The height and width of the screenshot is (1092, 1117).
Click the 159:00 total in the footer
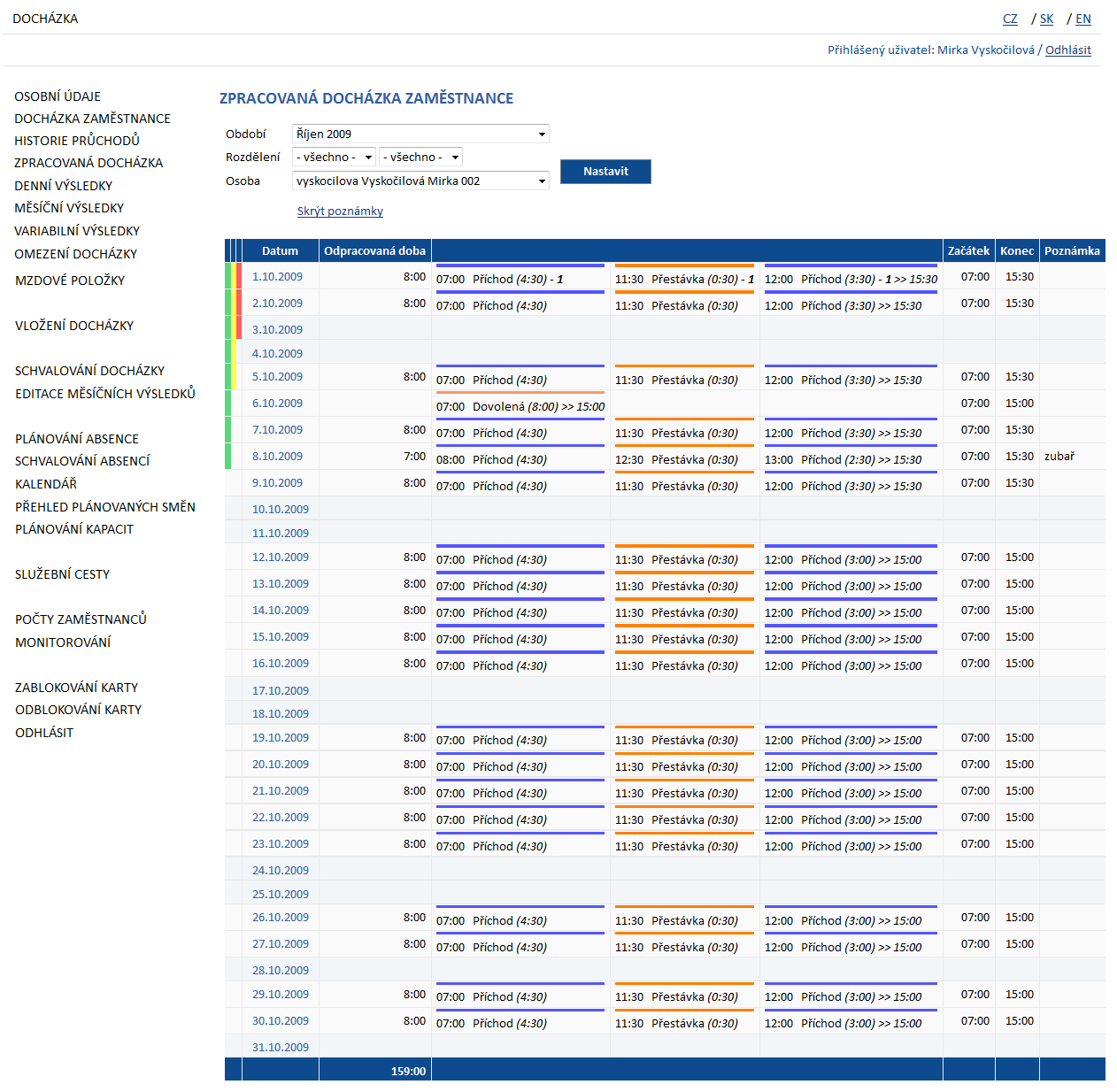click(x=408, y=1072)
